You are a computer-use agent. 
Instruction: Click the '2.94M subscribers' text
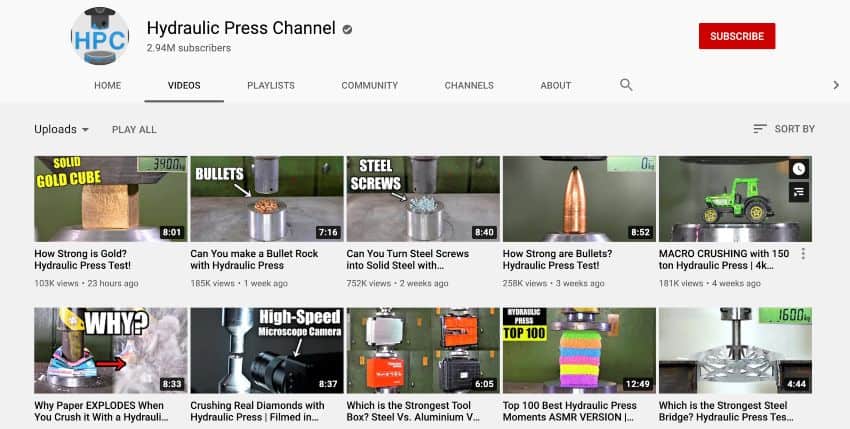coord(189,48)
